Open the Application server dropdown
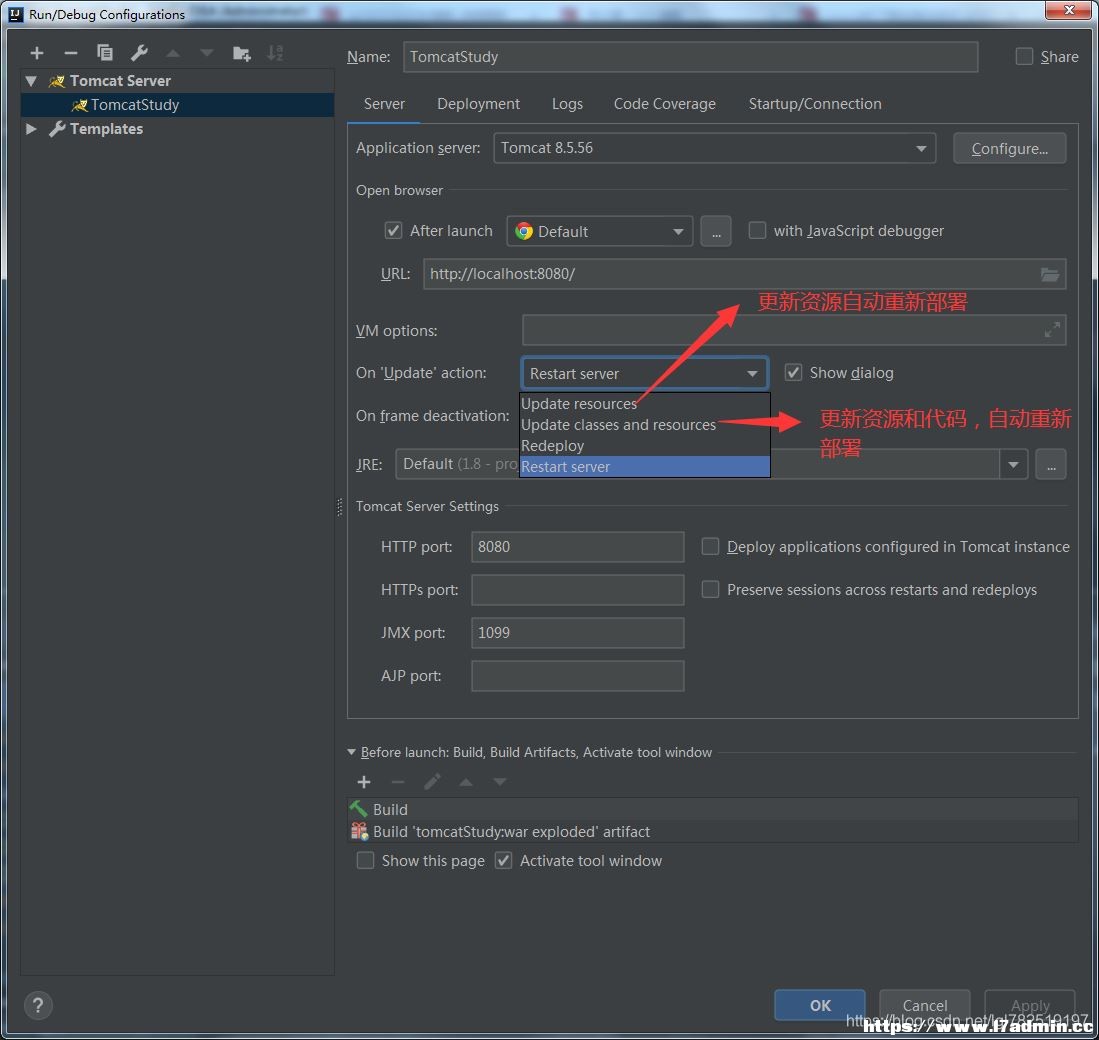Screen dimensions: 1099x1040 714,148
